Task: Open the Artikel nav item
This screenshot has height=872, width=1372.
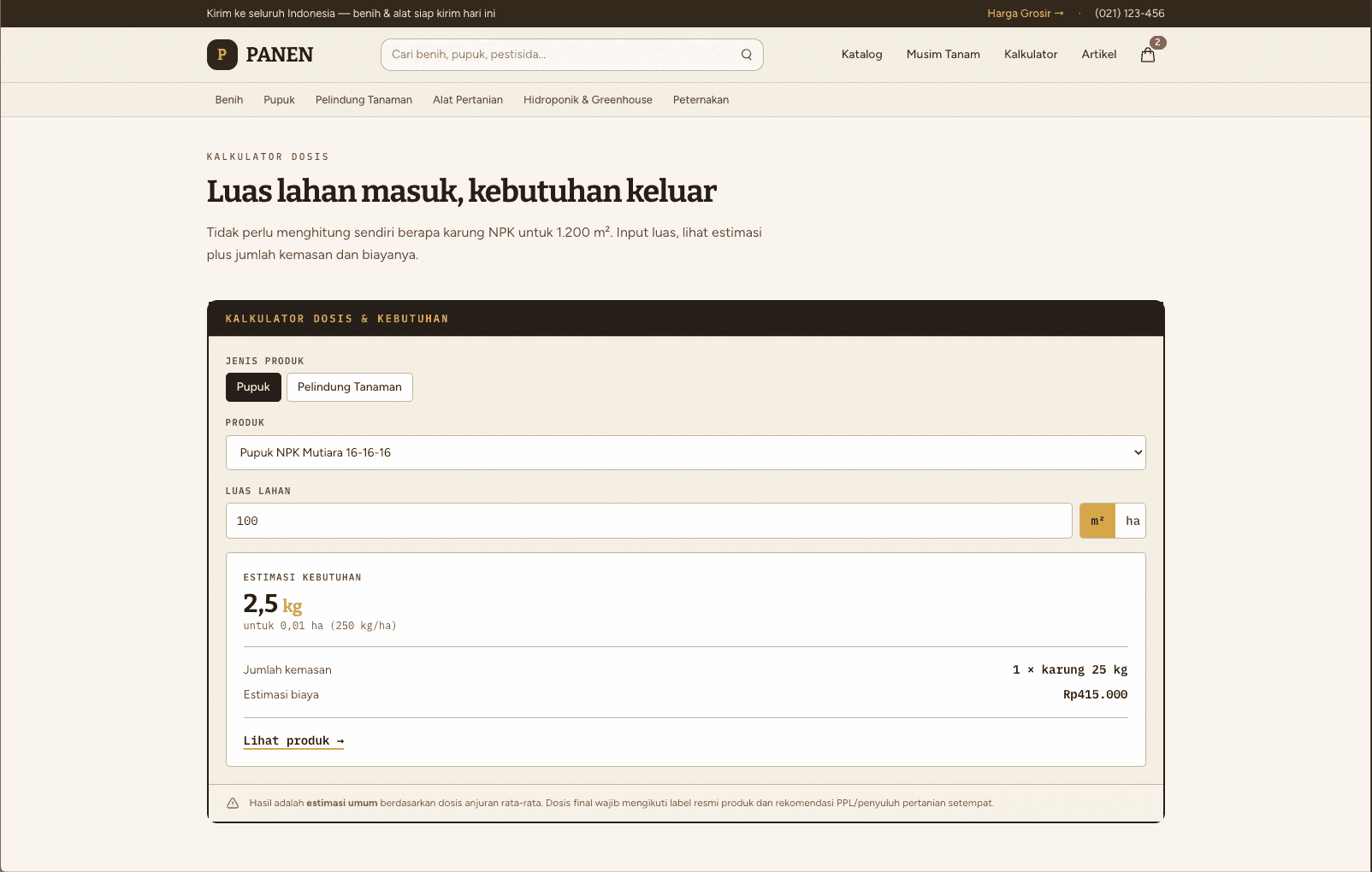Action: coord(1099,55)
